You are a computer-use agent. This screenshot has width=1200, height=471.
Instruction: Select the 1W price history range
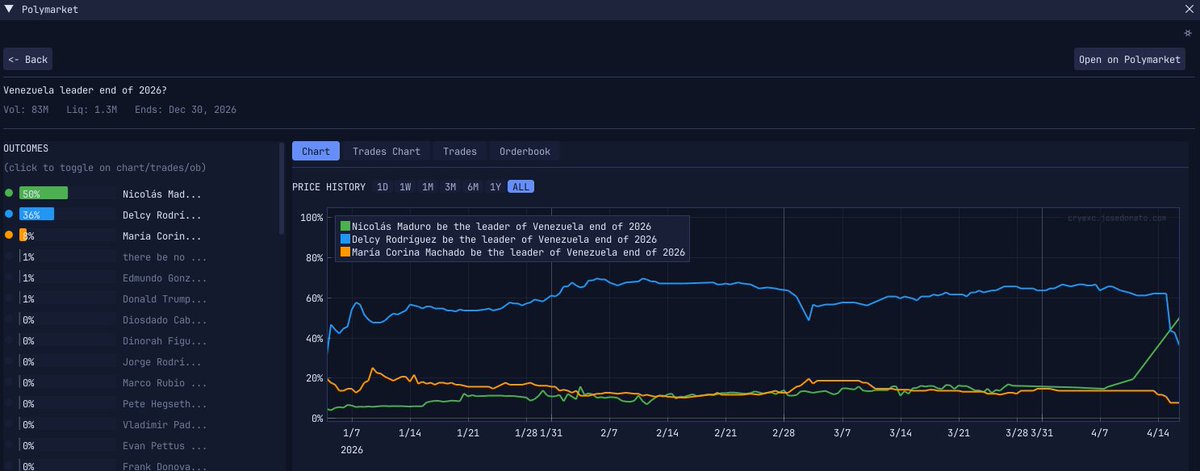(405, 187)
